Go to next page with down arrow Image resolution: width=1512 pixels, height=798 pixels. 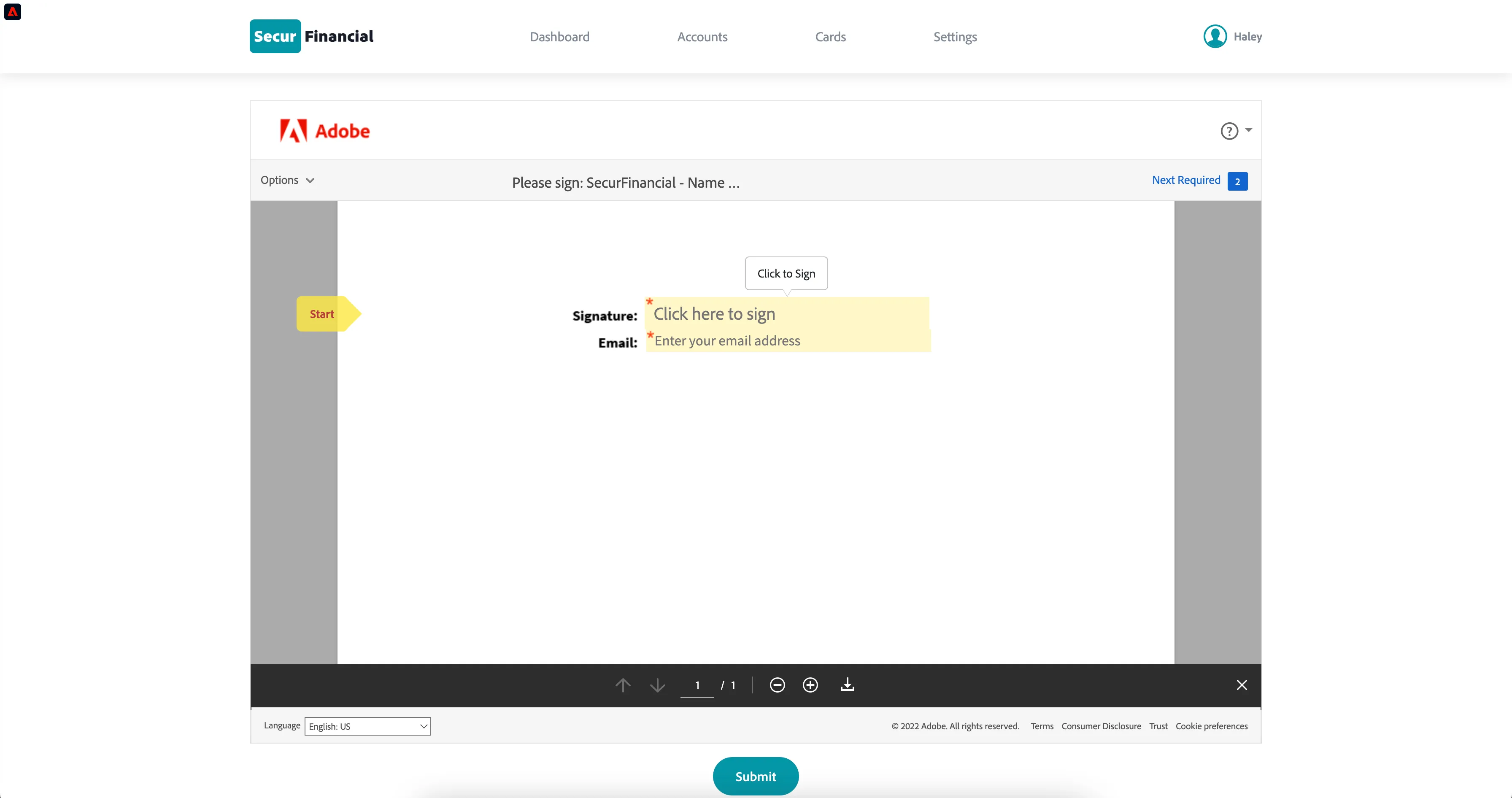(657, 685)
